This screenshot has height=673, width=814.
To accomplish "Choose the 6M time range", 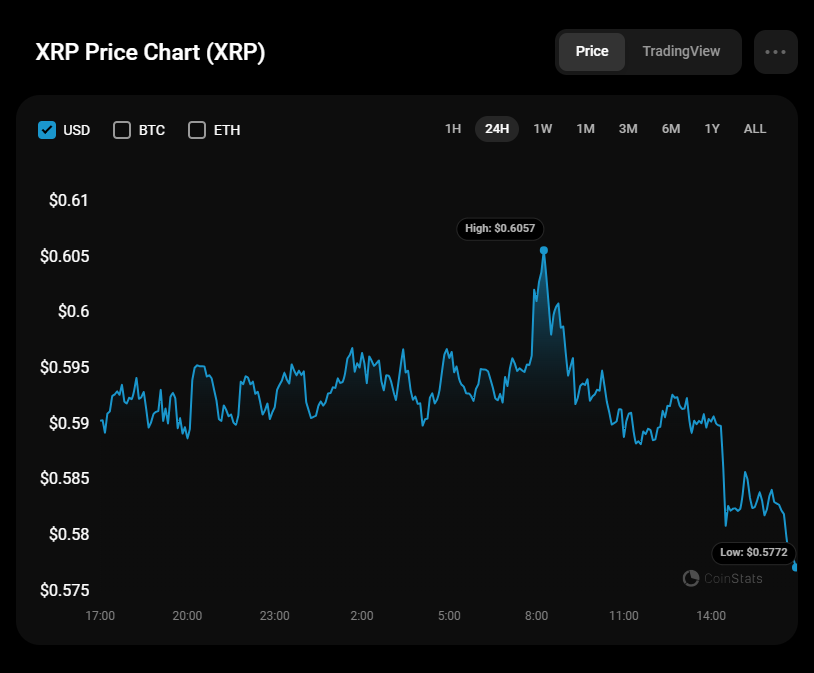I will [671, 129].
